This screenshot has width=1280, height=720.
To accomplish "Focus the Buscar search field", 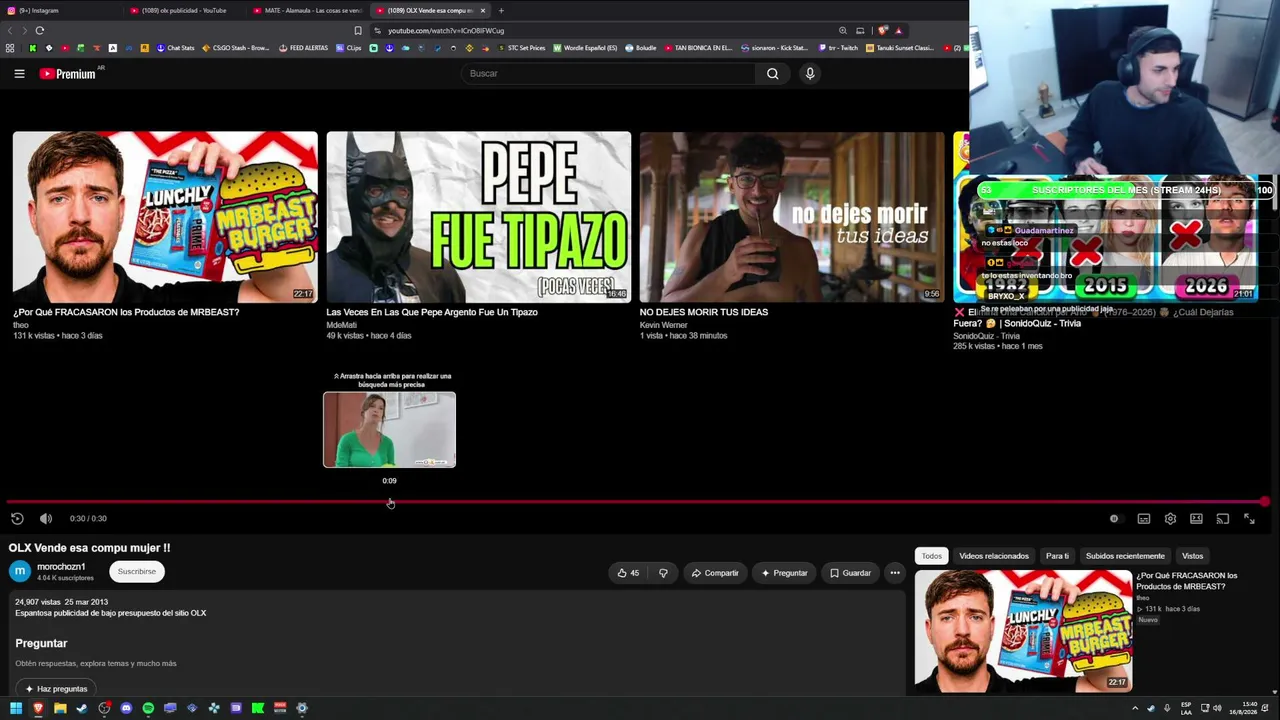I will [610, 73].
